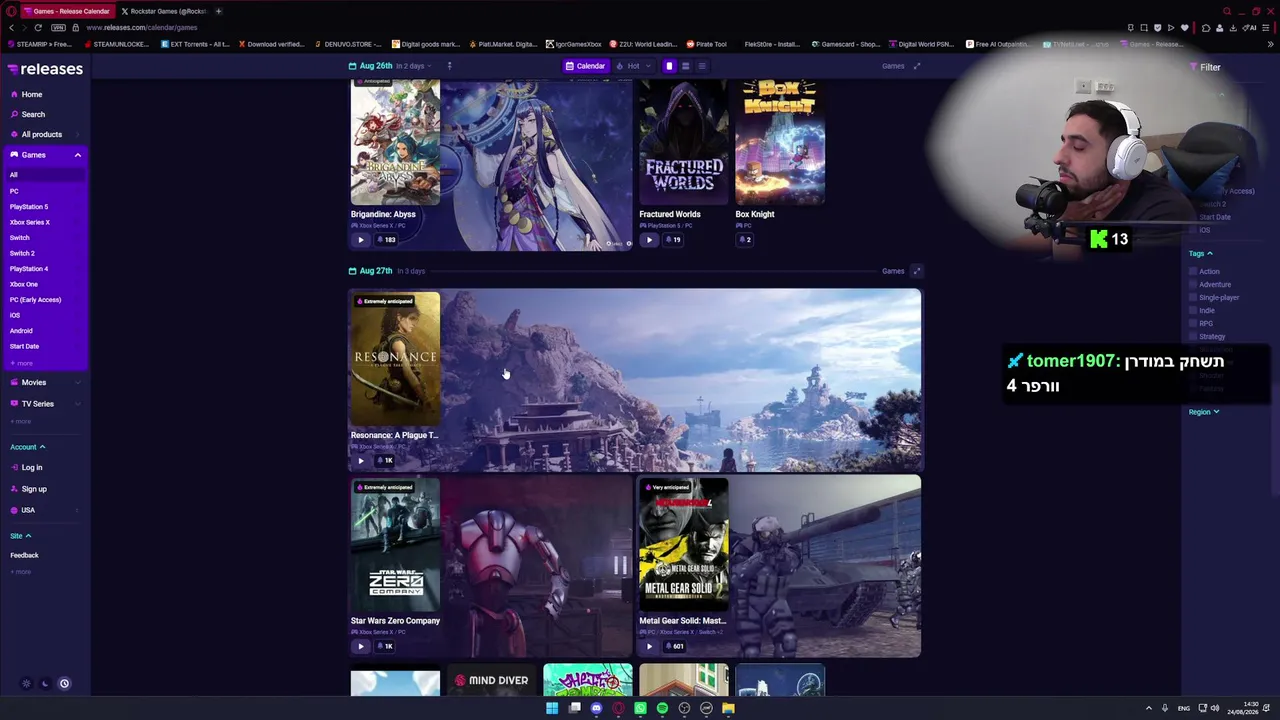Play the Fractured Worlds trailer
The image size is (1280, 720).
[649, 240]
